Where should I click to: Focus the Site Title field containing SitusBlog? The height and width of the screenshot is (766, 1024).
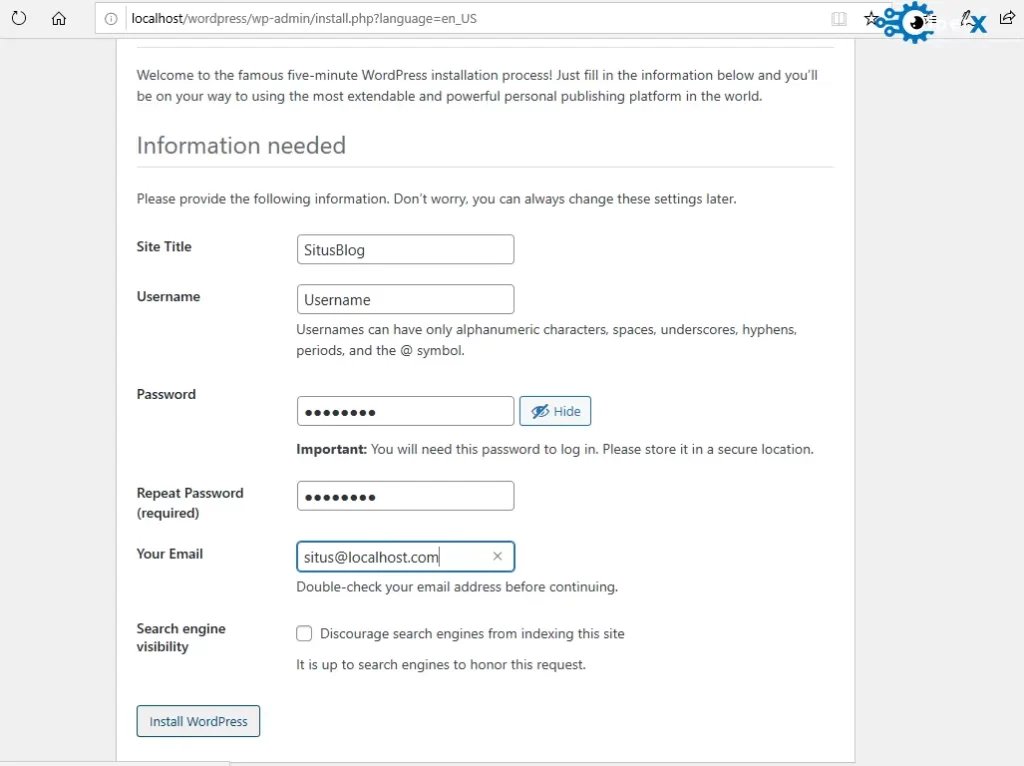click(405, 250)
